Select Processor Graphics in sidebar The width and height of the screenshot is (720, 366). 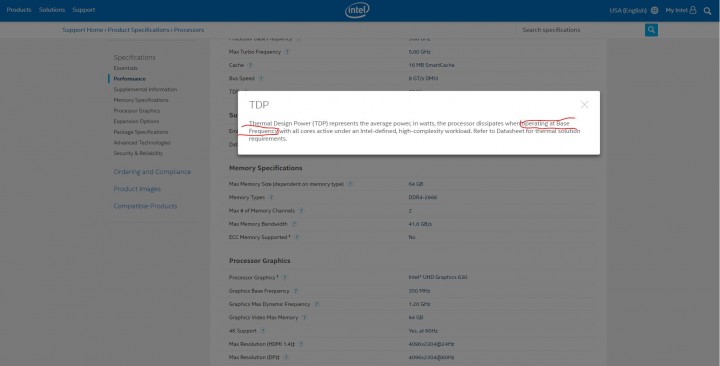pos(137,111)
